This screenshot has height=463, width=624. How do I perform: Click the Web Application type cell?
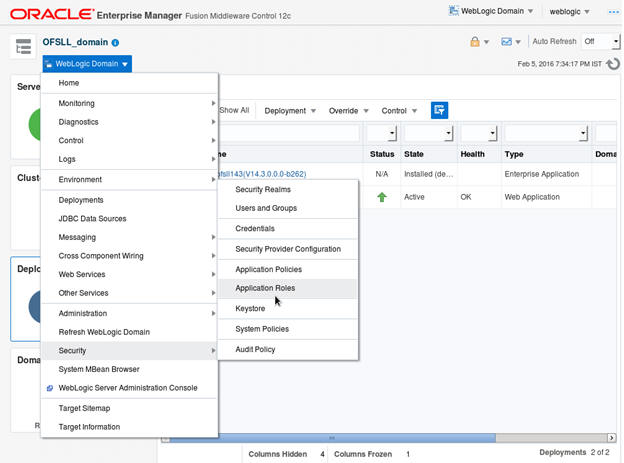(x=532, y=197)
